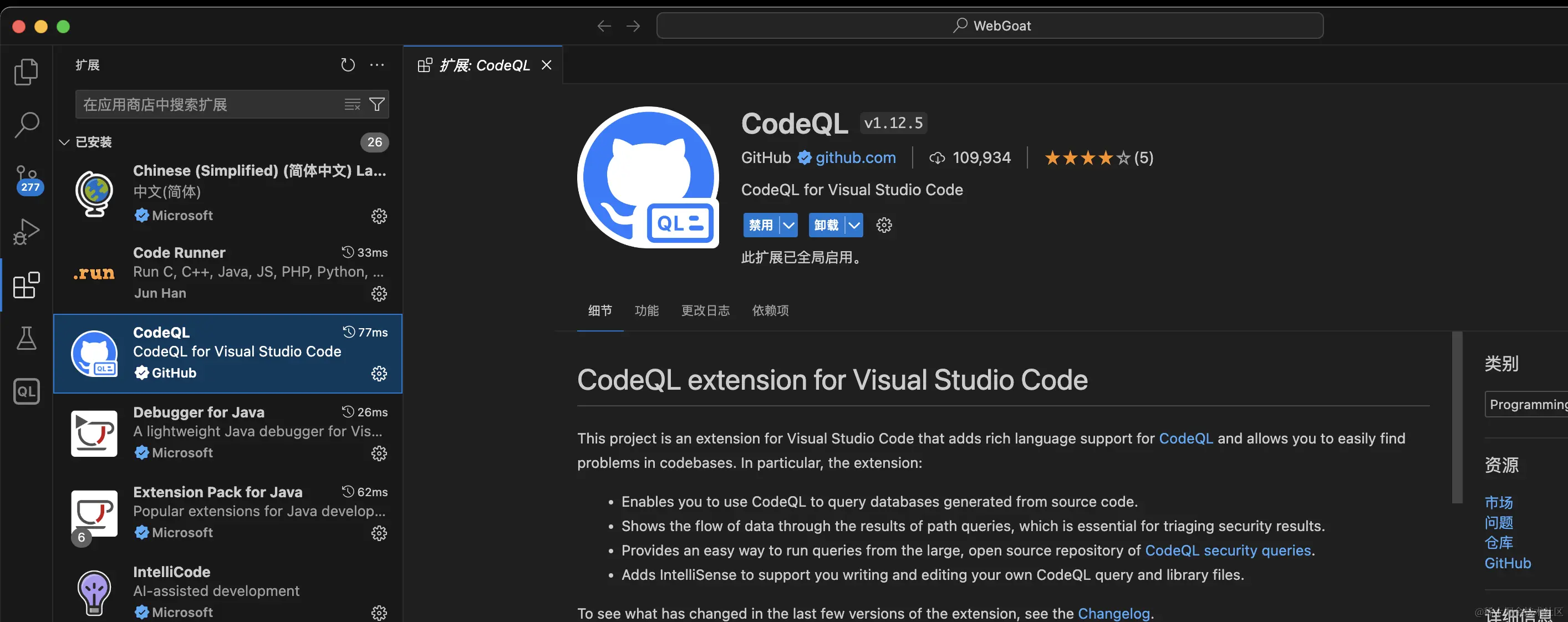Switch to the 功能 features tab

646,311
